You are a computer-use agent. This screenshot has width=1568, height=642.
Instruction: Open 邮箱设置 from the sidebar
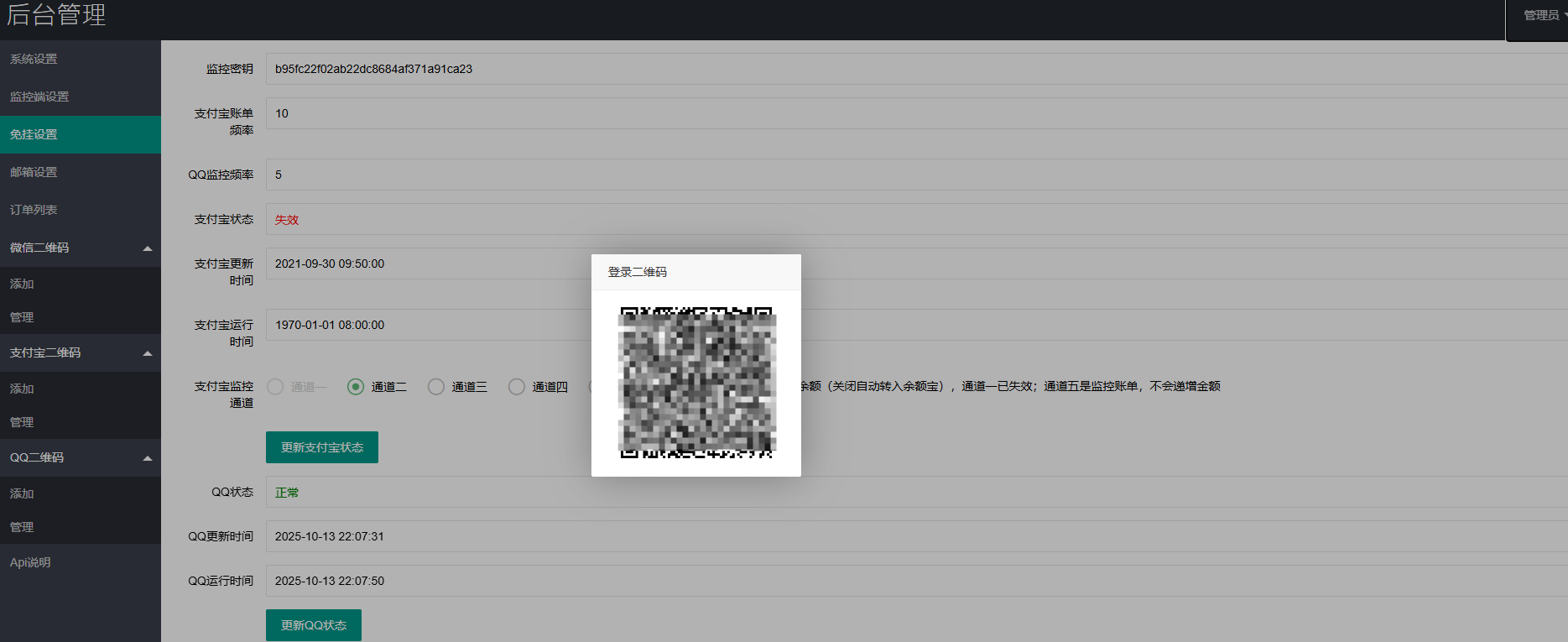(34, 172)
